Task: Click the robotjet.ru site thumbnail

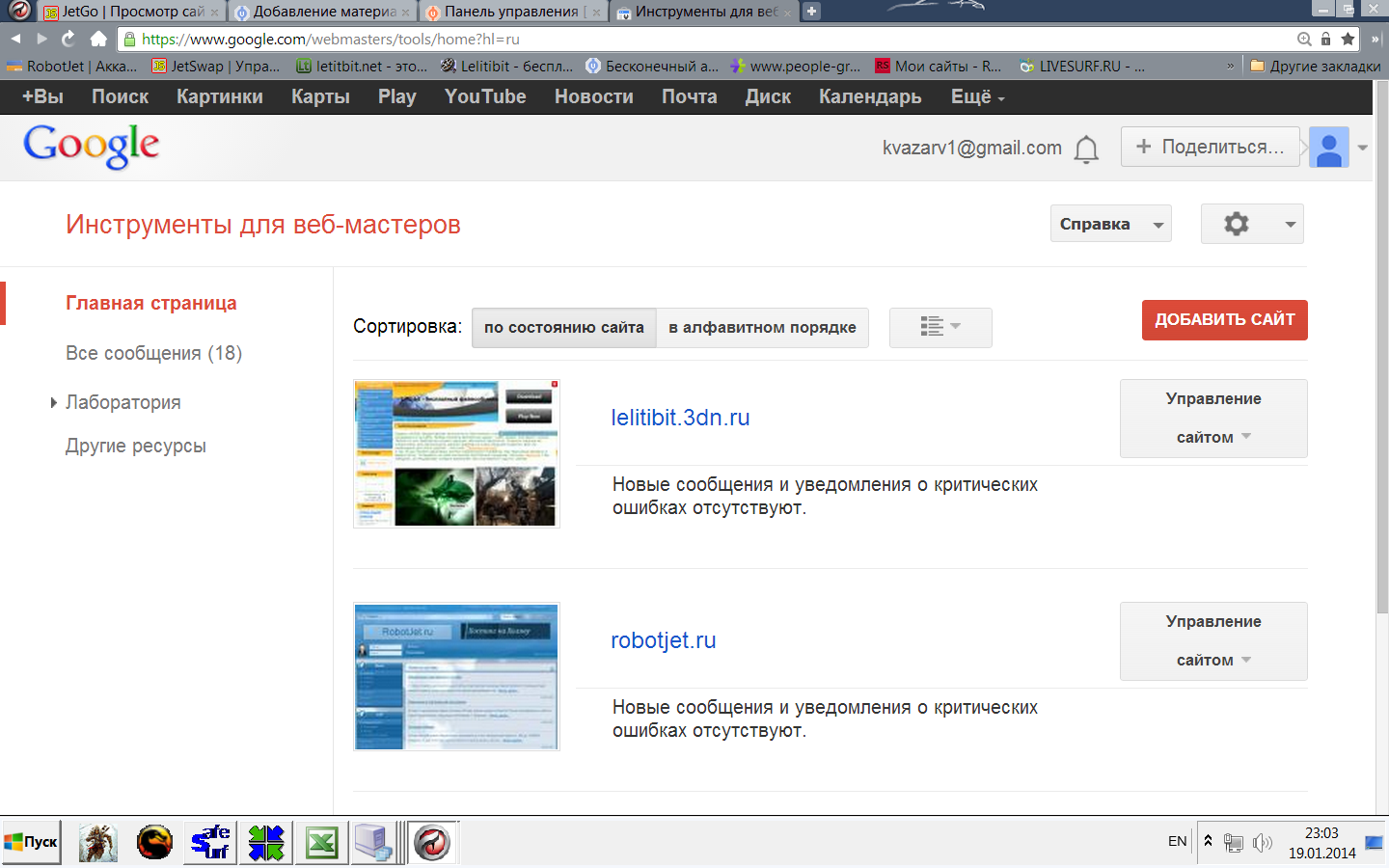Action: click(456, 677)
